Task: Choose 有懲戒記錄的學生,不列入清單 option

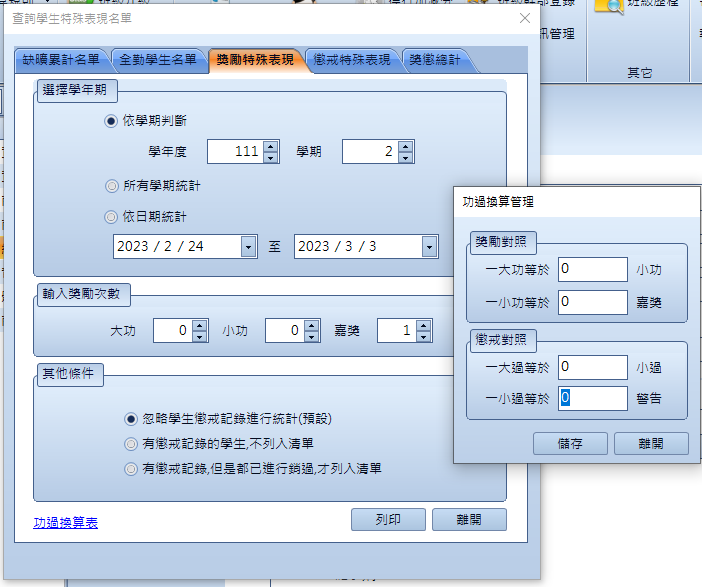Action: click(130, 443)
